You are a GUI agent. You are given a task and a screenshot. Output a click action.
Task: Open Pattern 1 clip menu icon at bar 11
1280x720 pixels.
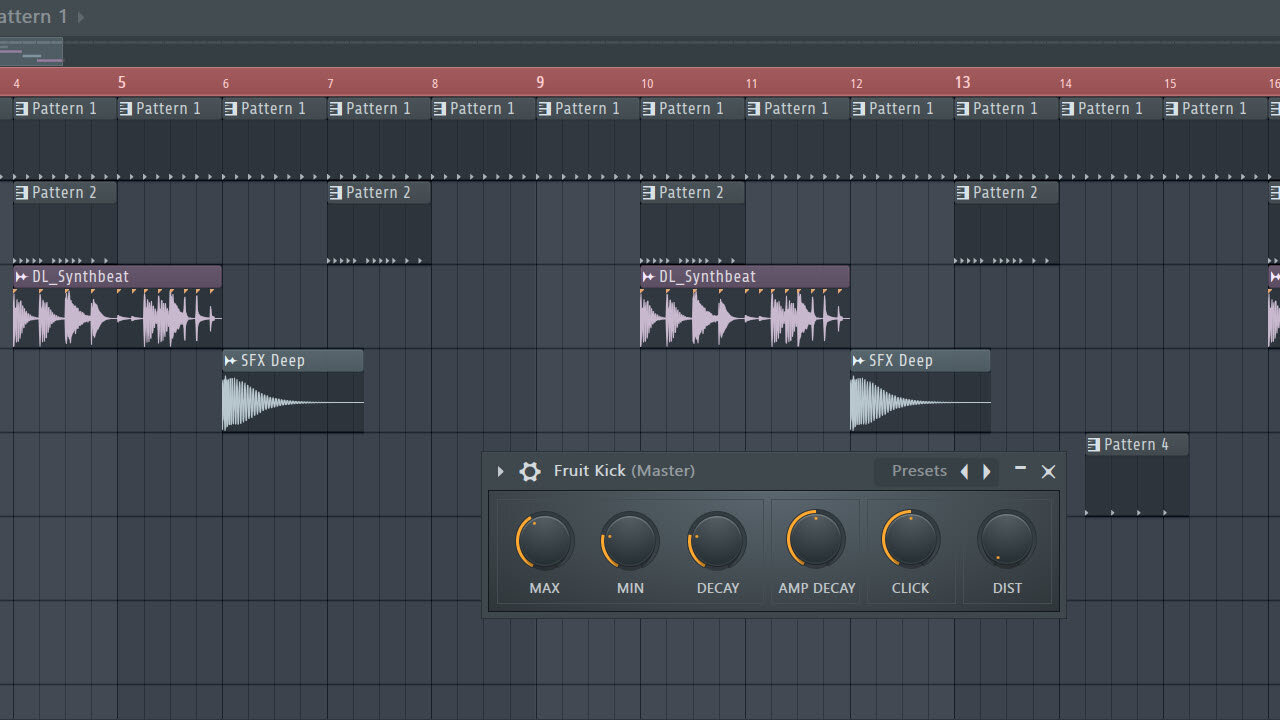pyautogui.click(x=753, y=109)
